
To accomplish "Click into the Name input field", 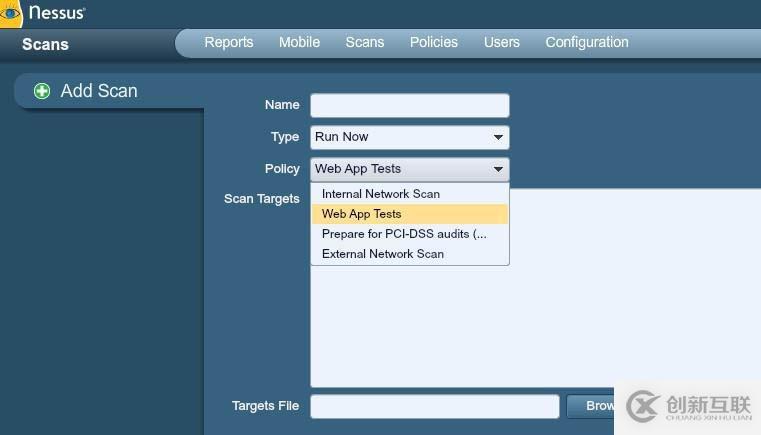I will [x=410, y=105].
